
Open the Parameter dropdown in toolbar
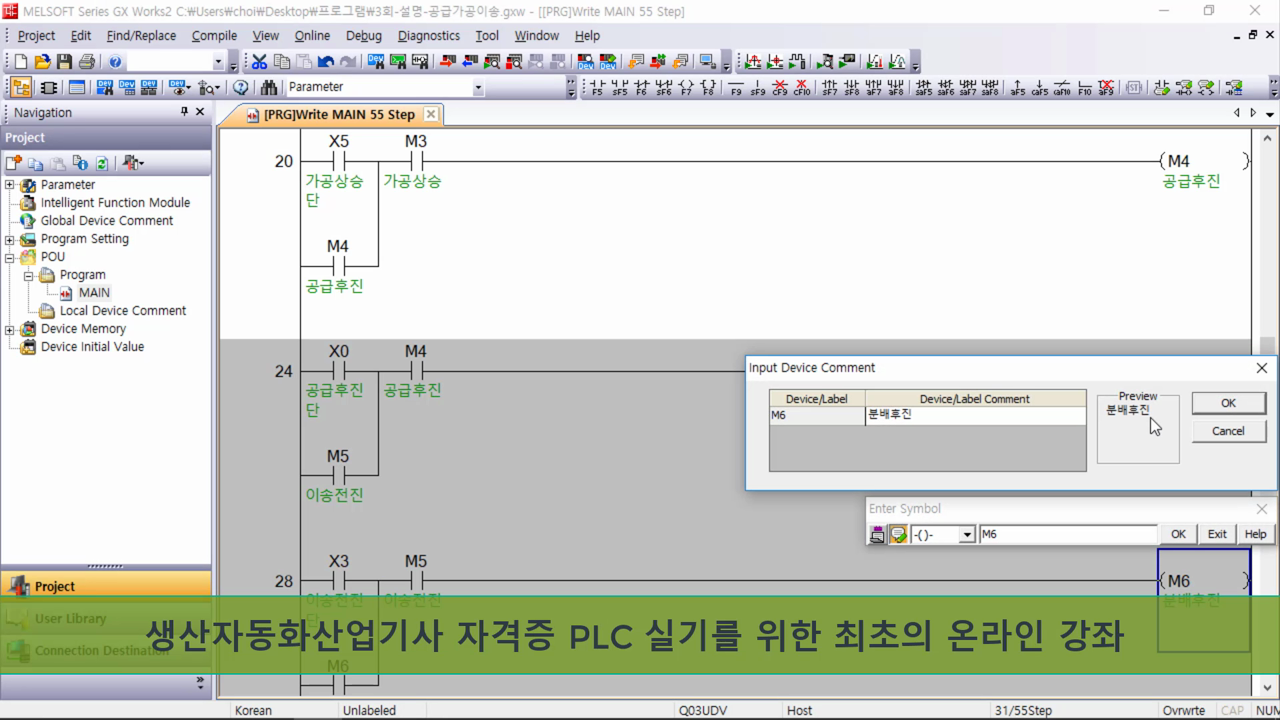coord(478,87)
